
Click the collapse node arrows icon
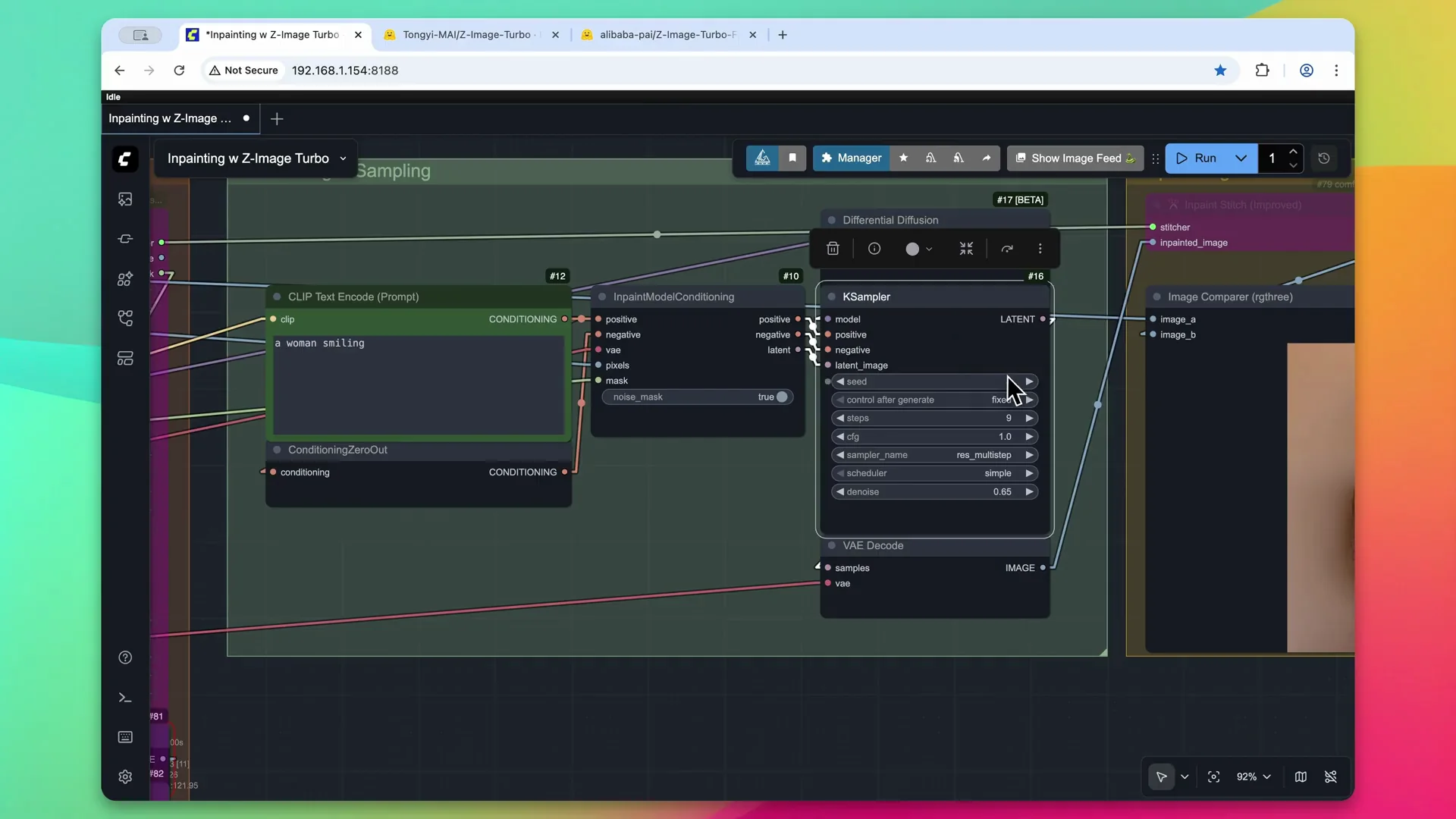pos(966,249)
